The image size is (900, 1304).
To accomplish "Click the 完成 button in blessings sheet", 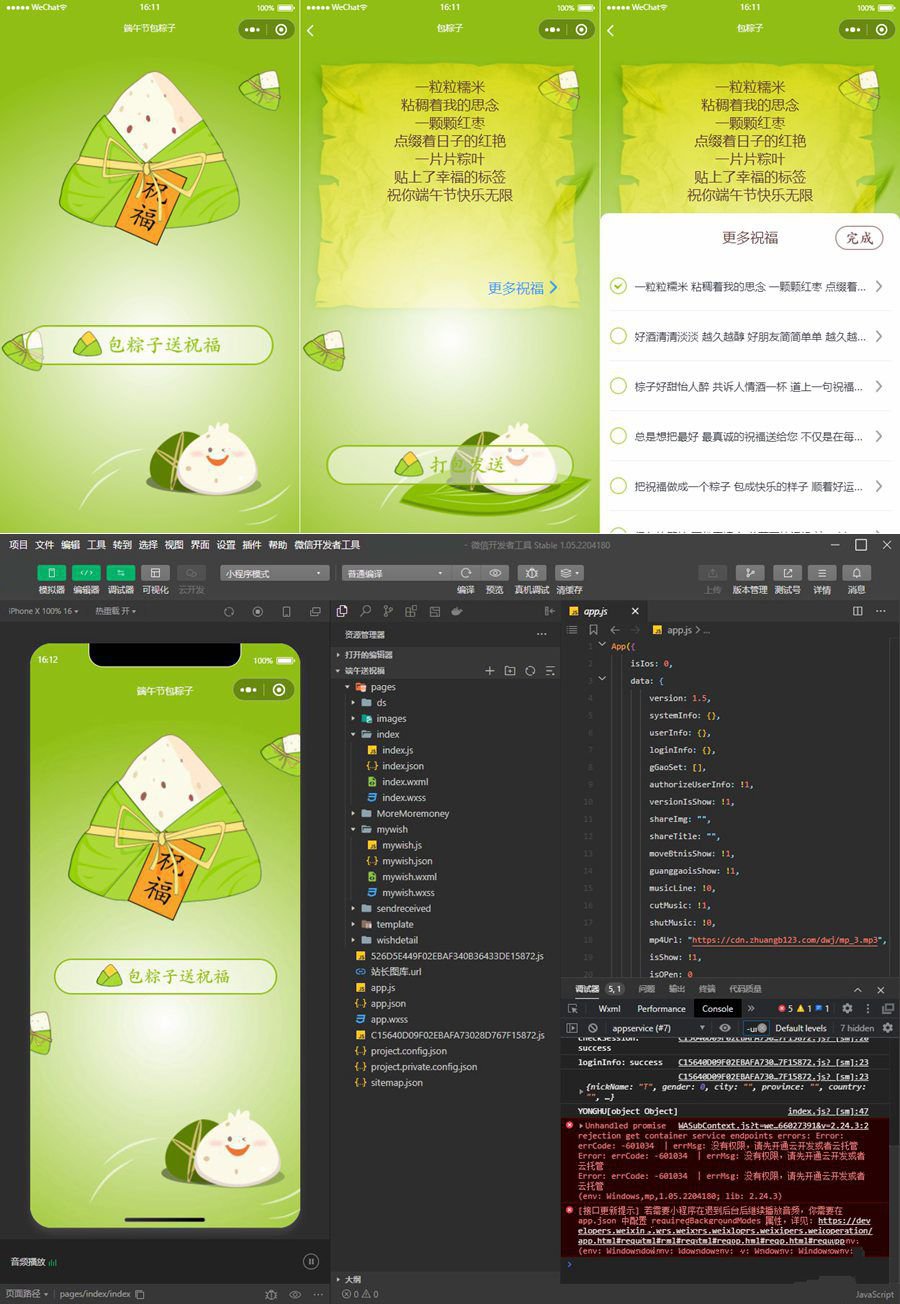I will coord(859,237).
